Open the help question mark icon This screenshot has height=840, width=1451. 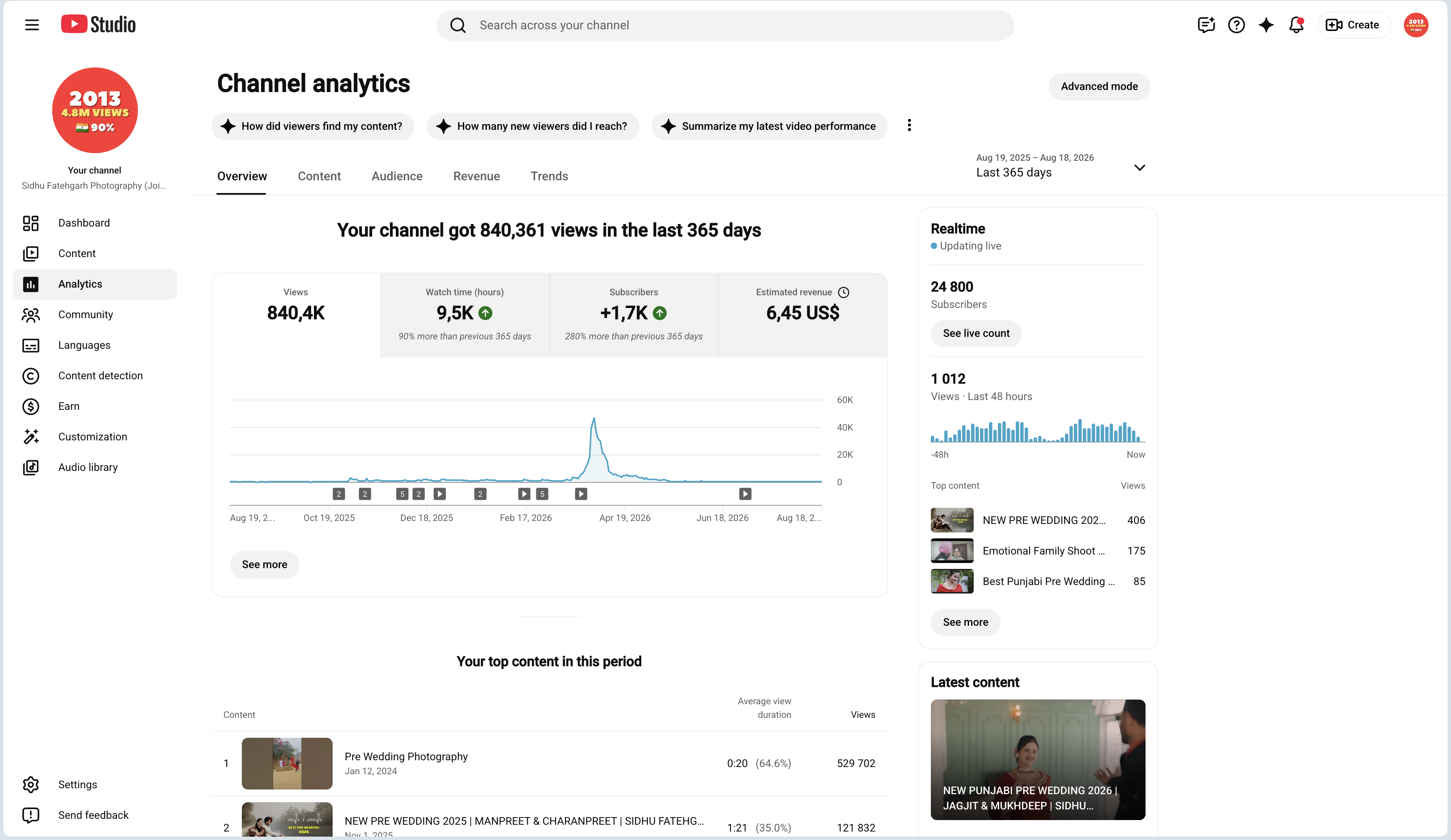[x=1236, y=25]
